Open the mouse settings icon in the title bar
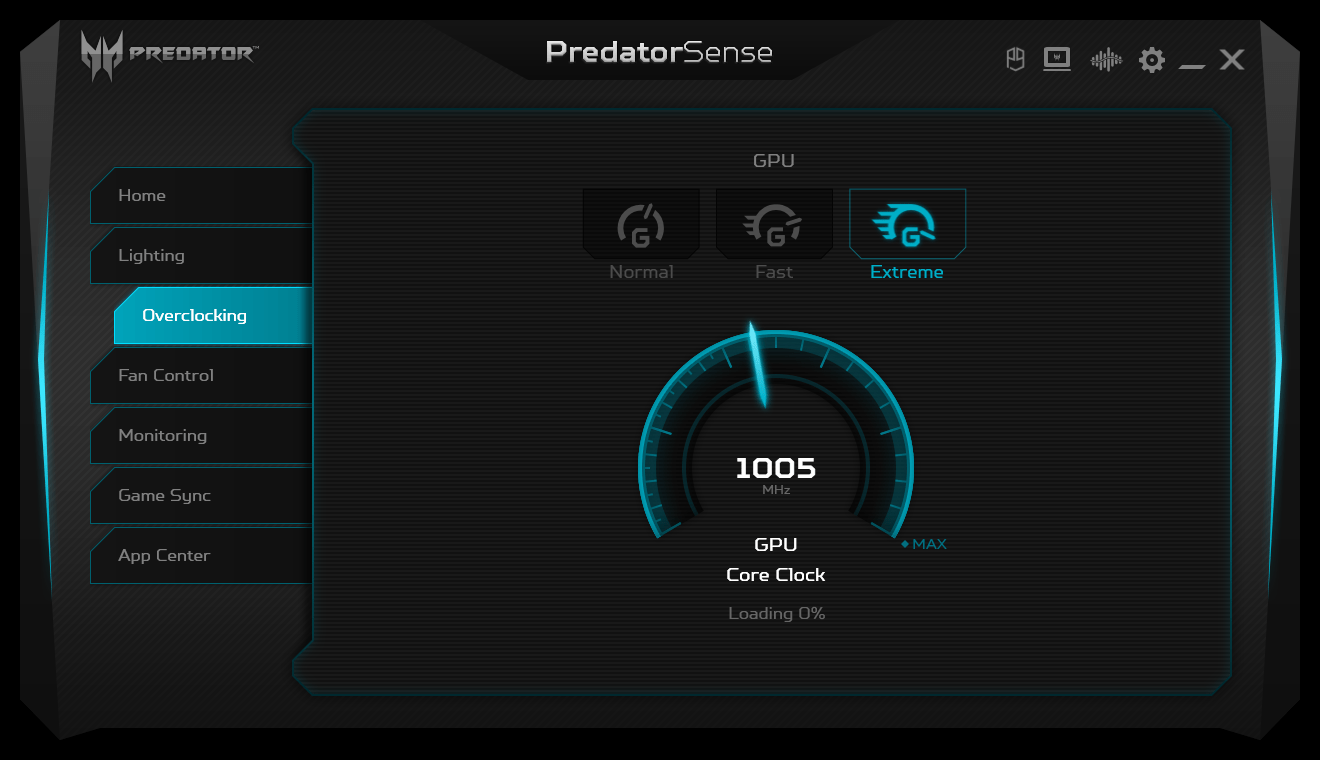 click(x=1015, y=60)
